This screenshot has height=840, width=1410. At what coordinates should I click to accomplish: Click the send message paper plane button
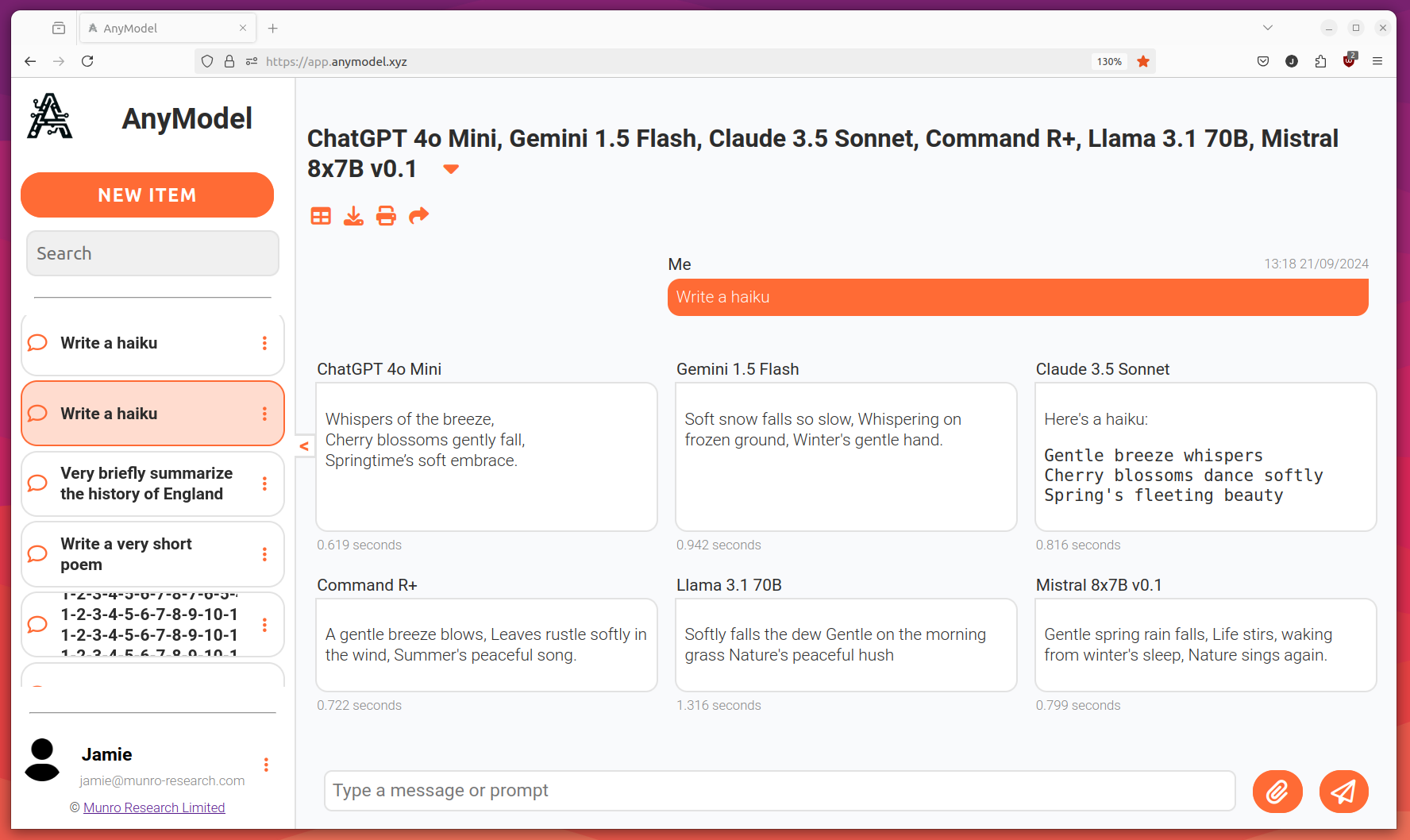click(x=1343, y=792)
